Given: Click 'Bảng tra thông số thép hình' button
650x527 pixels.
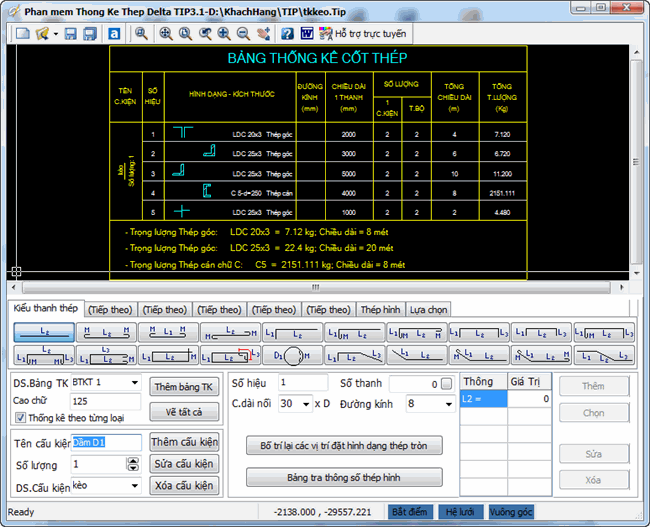Looking at the screenshot, I should [x=344, y=477].
